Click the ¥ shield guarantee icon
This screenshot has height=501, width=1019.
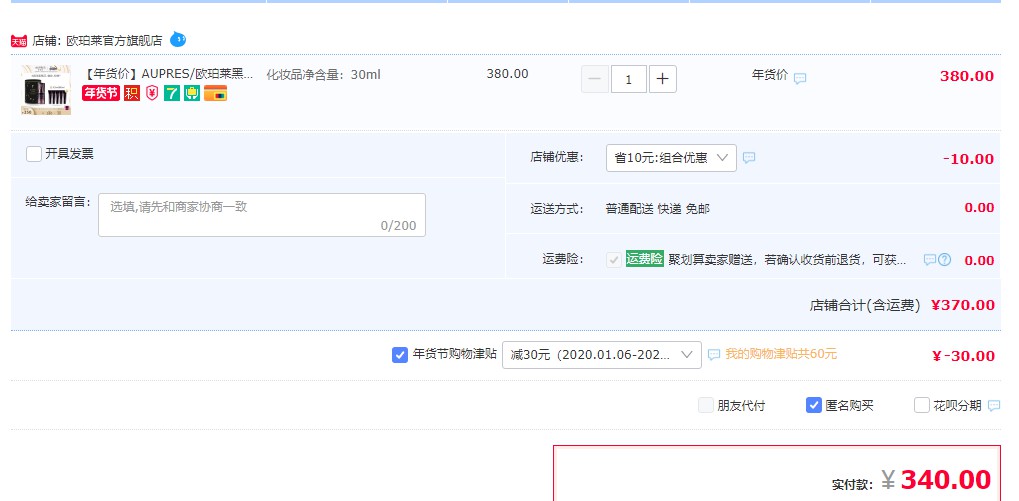click(152, 94)
